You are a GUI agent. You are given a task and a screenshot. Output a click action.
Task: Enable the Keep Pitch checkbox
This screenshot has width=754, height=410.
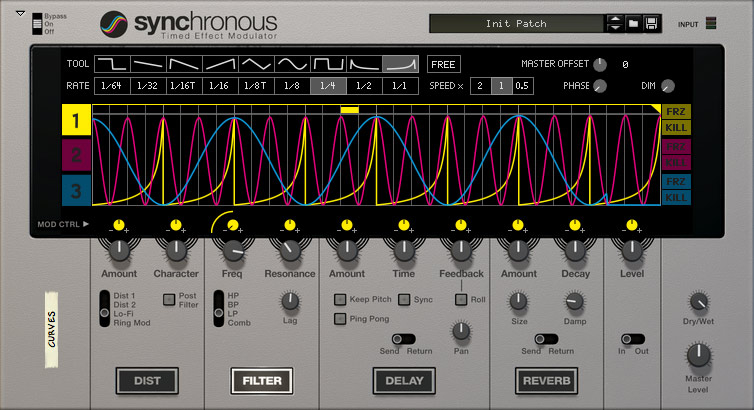pos(341,299)
